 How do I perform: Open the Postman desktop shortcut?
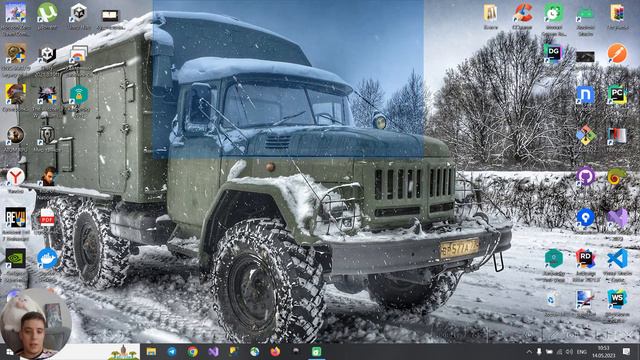(617, 53)
